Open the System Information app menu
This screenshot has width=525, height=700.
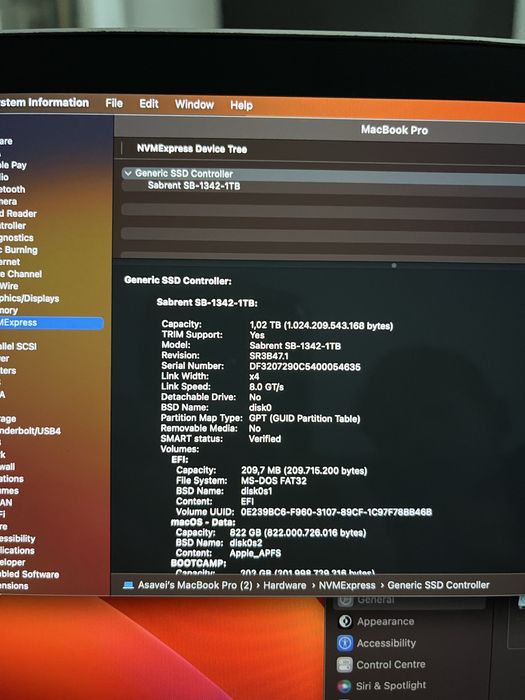44,102
